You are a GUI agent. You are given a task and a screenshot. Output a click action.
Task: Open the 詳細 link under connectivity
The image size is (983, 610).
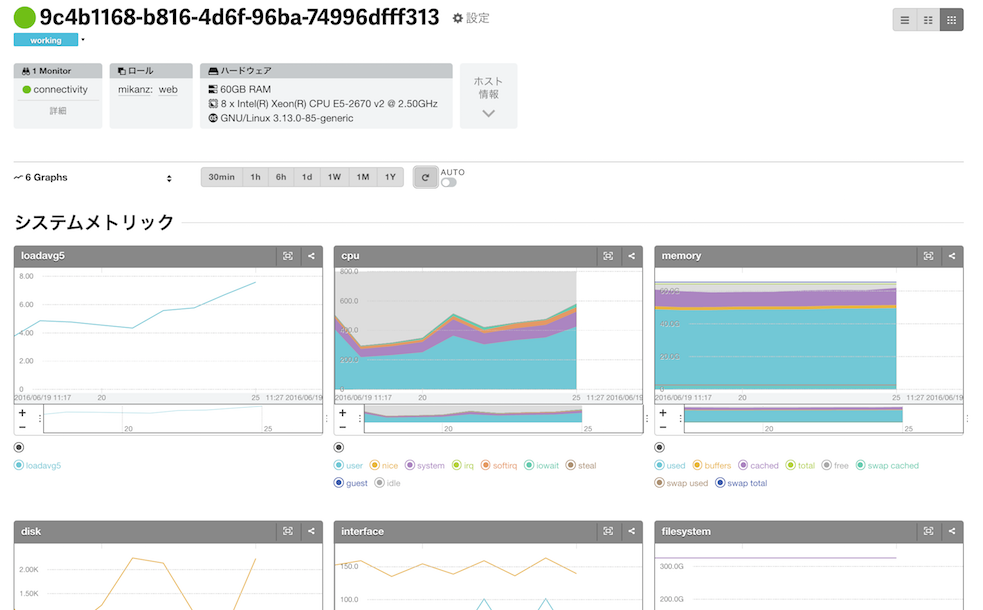pos(58,111)
